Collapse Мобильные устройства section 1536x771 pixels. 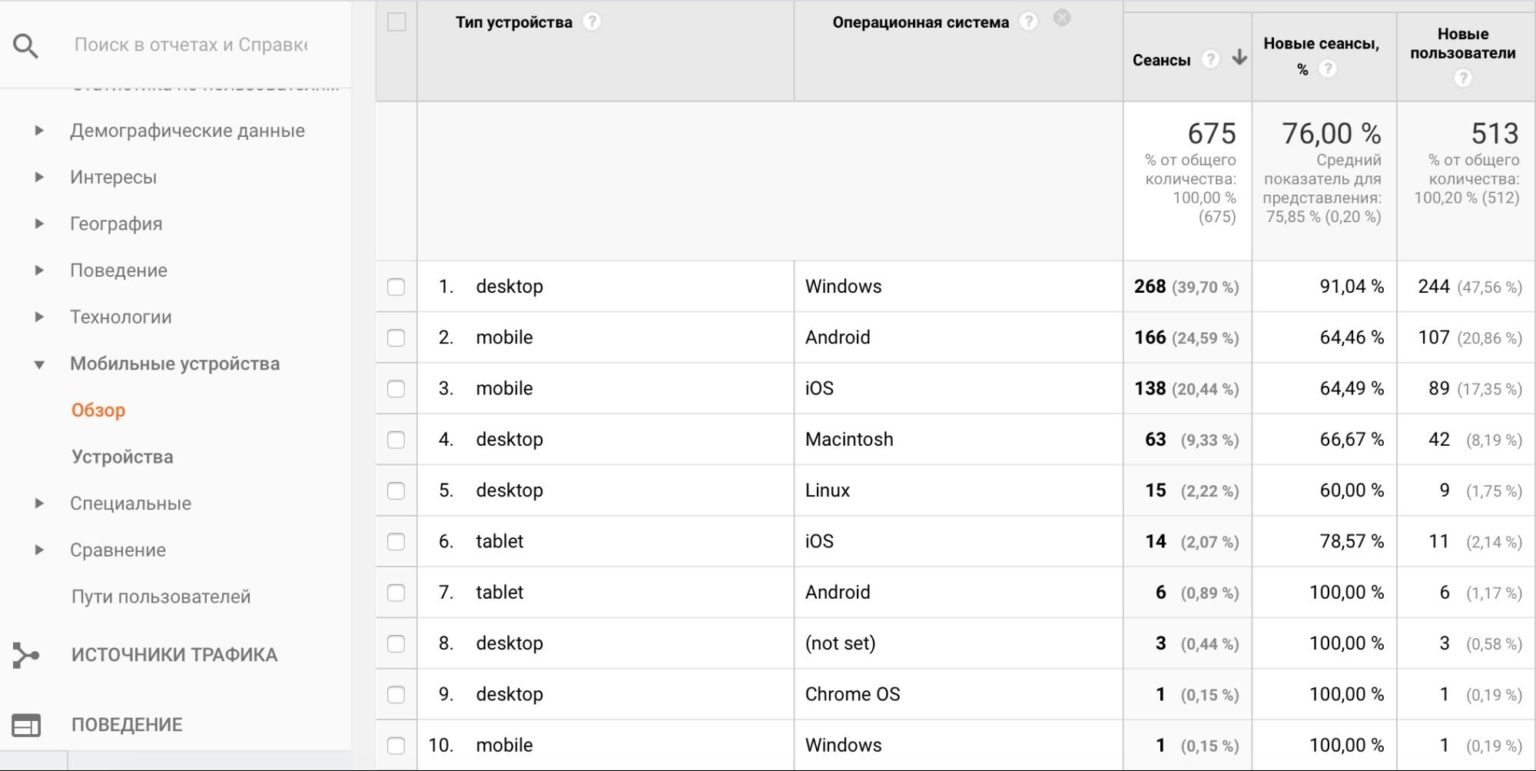click(40, 364)
